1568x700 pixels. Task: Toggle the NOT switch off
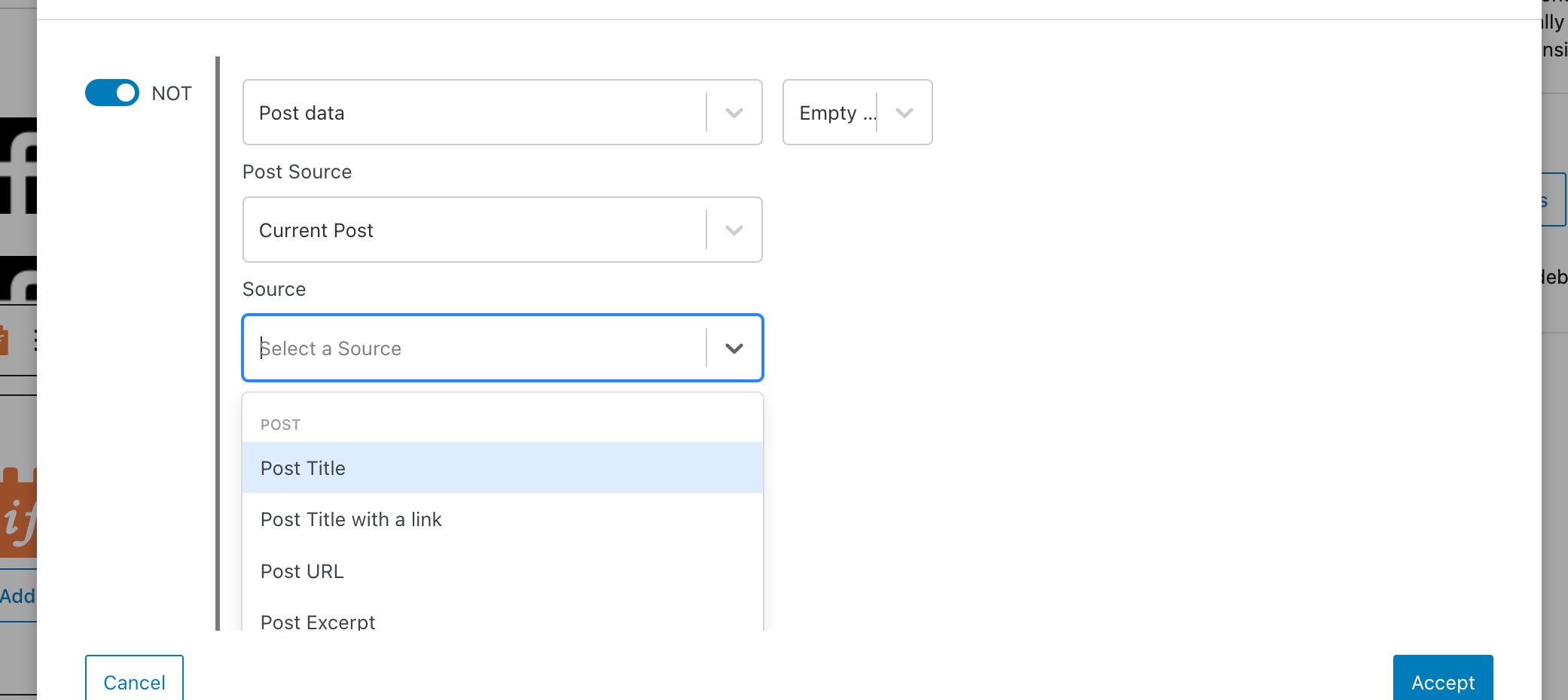(x=111, y=93)
